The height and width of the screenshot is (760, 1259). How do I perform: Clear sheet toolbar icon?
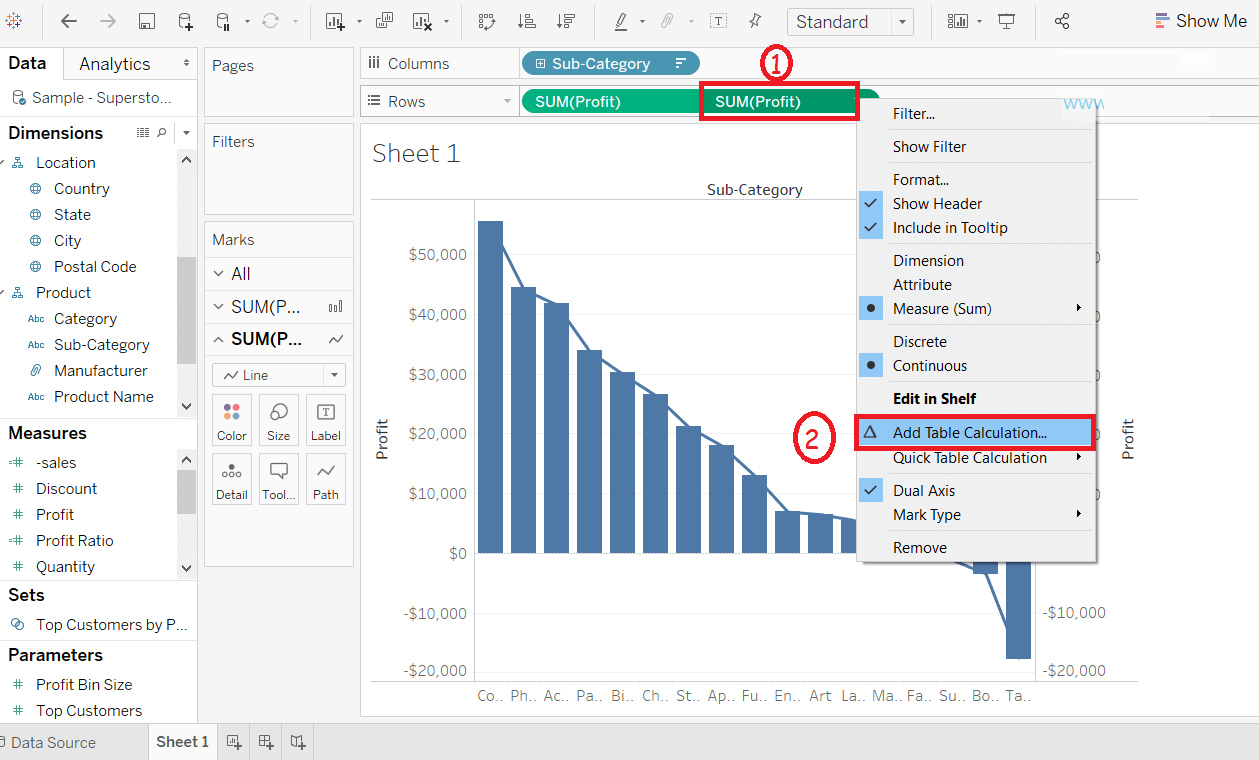pyautogui.click(x=423, y=21)
